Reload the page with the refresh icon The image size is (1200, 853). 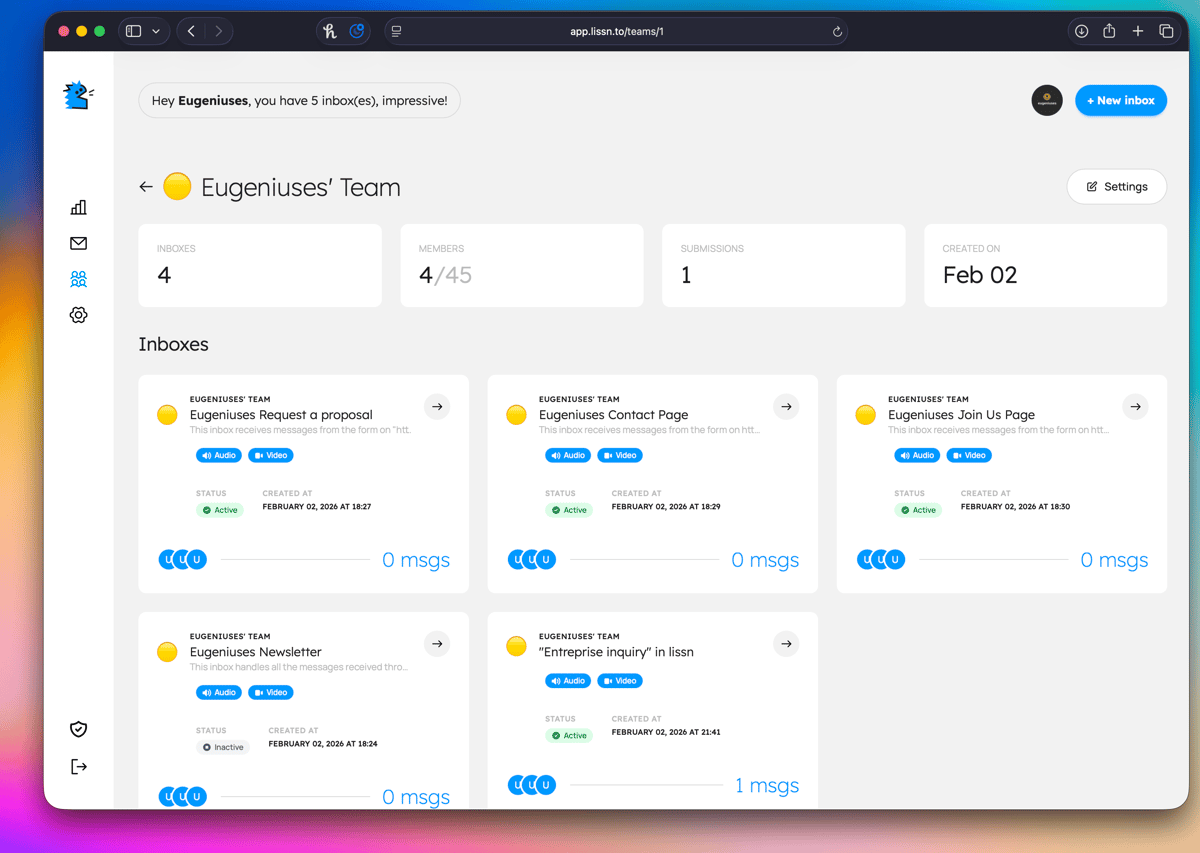(x=837, y=31)
